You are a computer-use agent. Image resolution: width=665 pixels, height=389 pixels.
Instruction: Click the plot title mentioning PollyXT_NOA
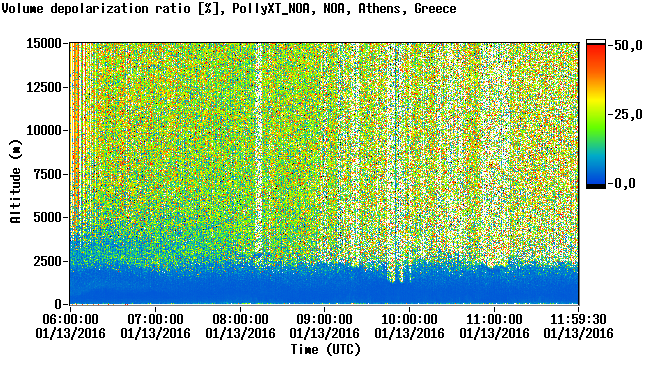229,8
